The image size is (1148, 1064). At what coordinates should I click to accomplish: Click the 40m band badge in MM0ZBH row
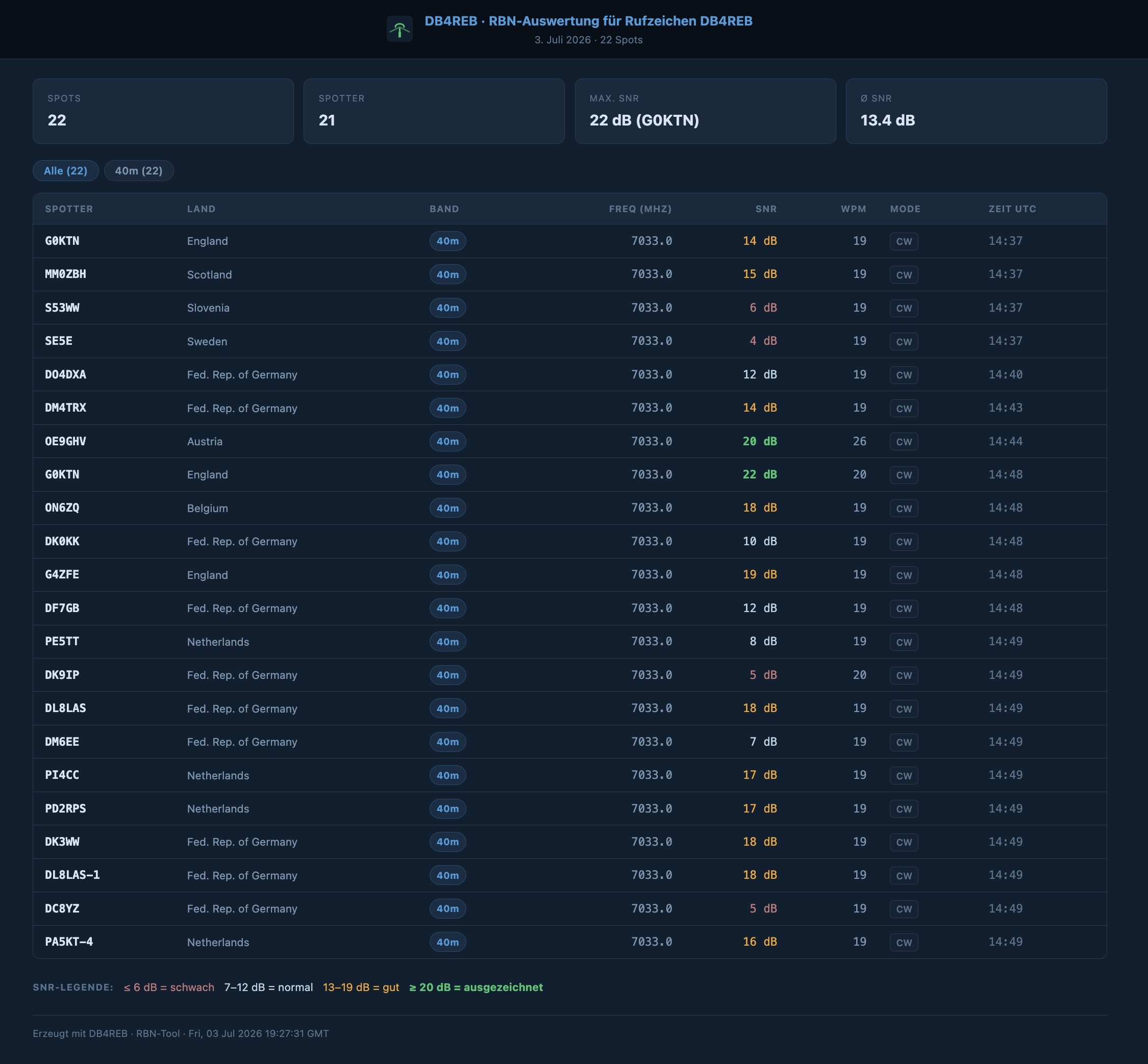coord(447,274)
